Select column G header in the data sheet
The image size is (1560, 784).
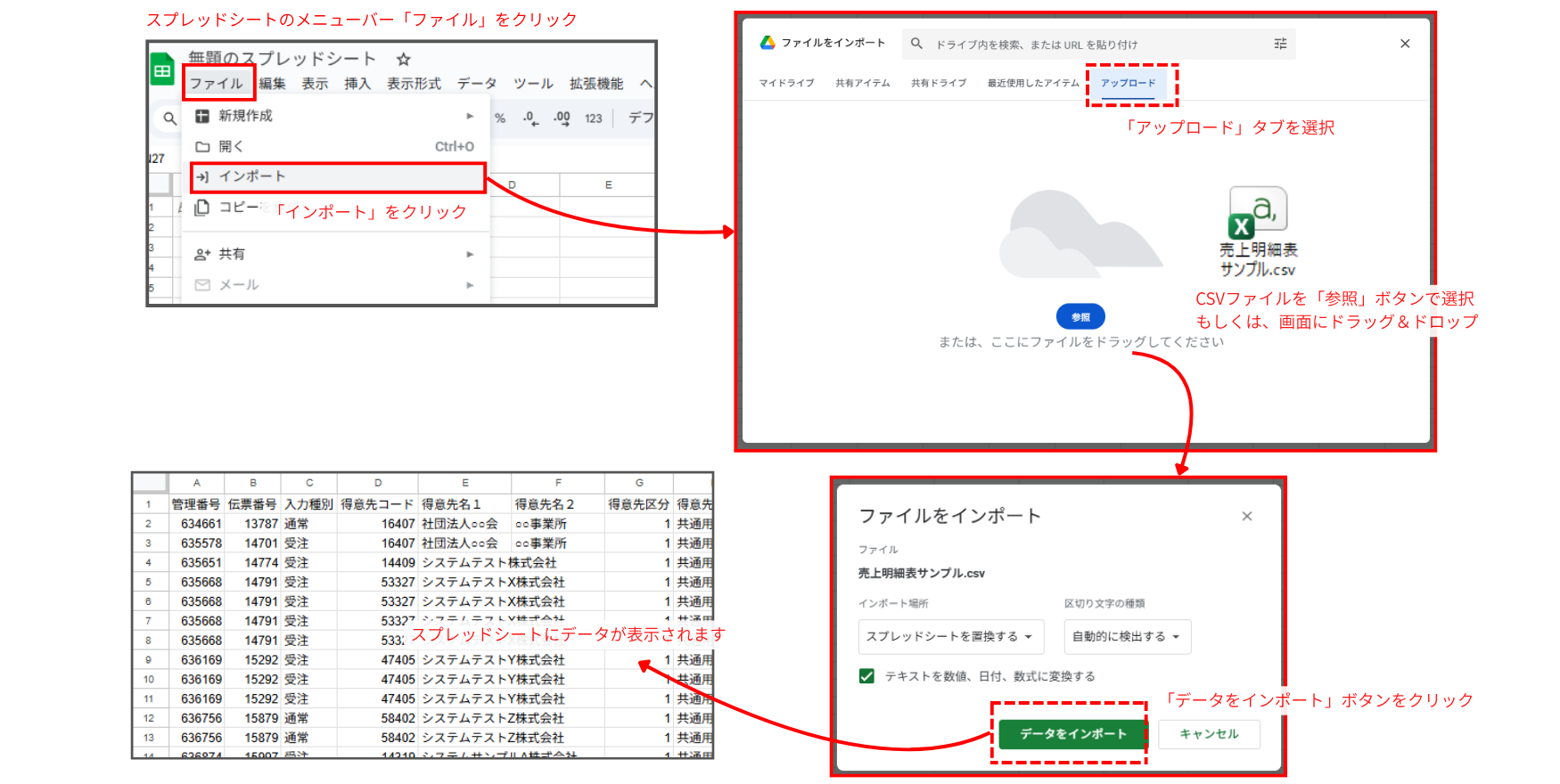click(x=639, y=483)
